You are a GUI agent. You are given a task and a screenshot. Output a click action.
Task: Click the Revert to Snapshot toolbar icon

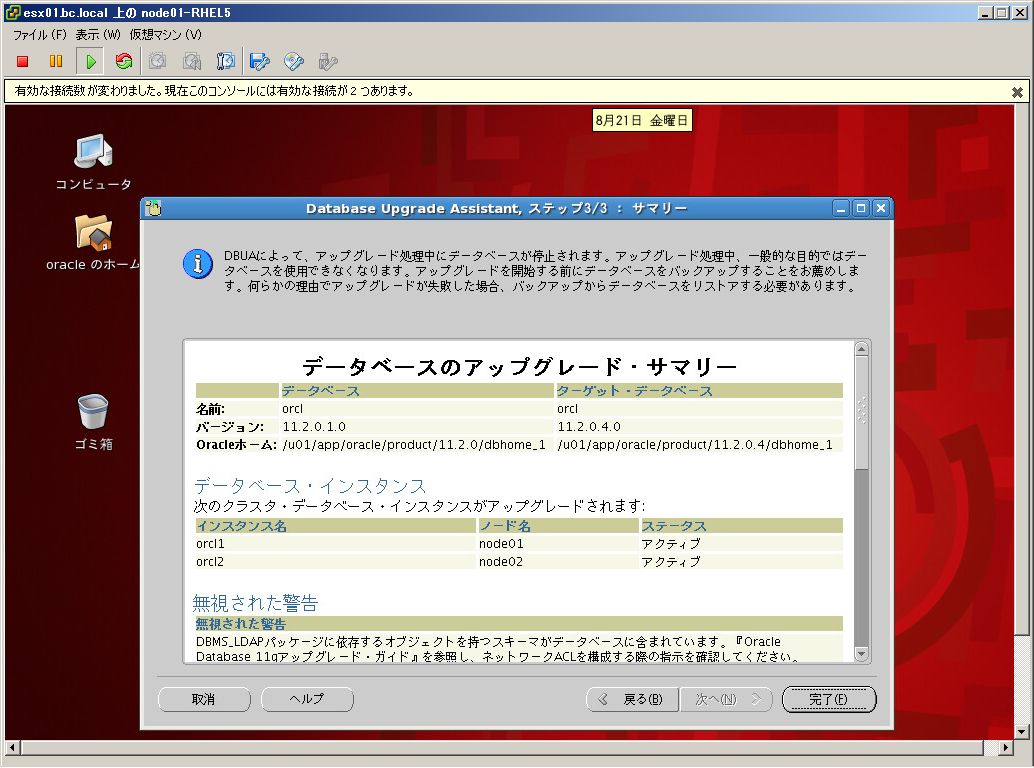[192, 61]
